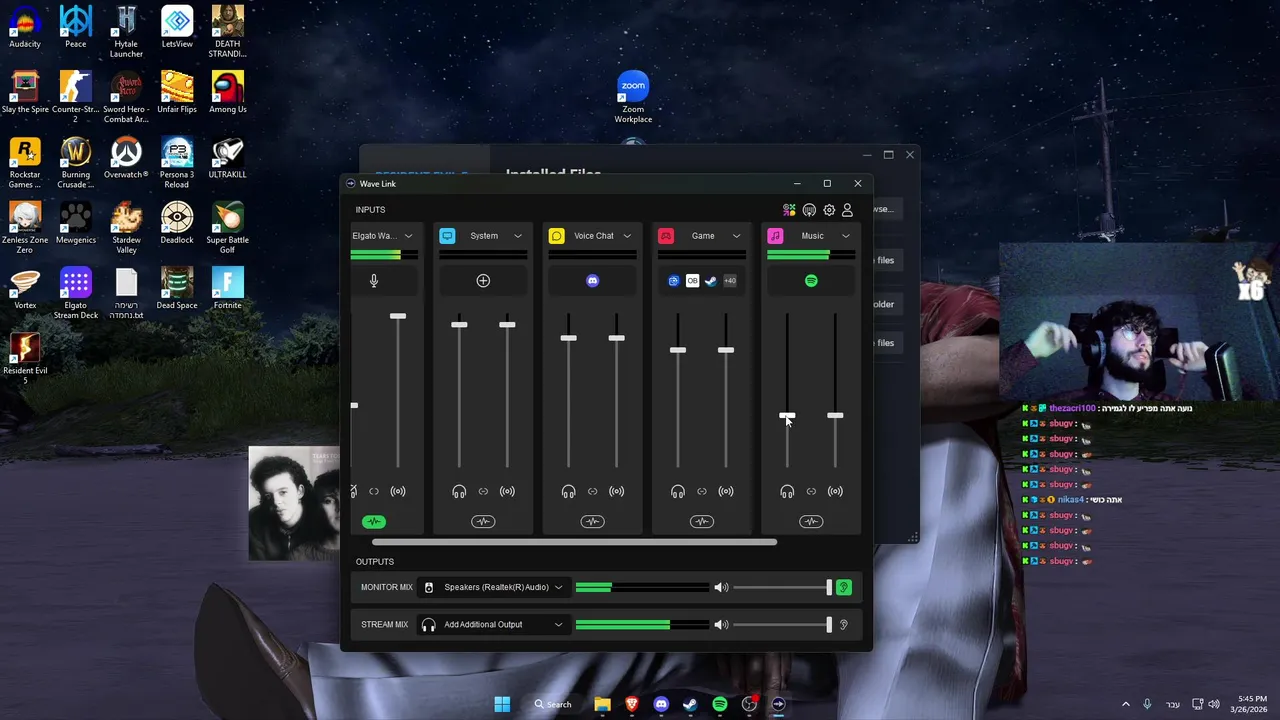Click the microphone globe icon near settings
1280x720 pixels.
[809, 210]
